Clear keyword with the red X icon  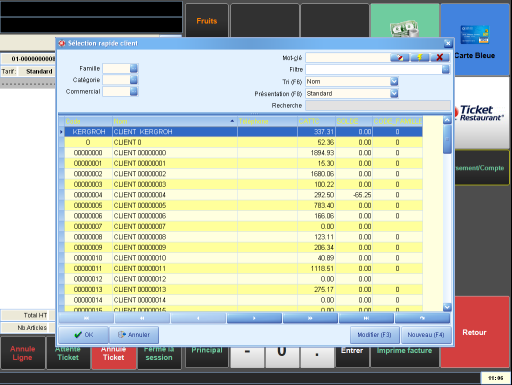(x=440, y=57)
